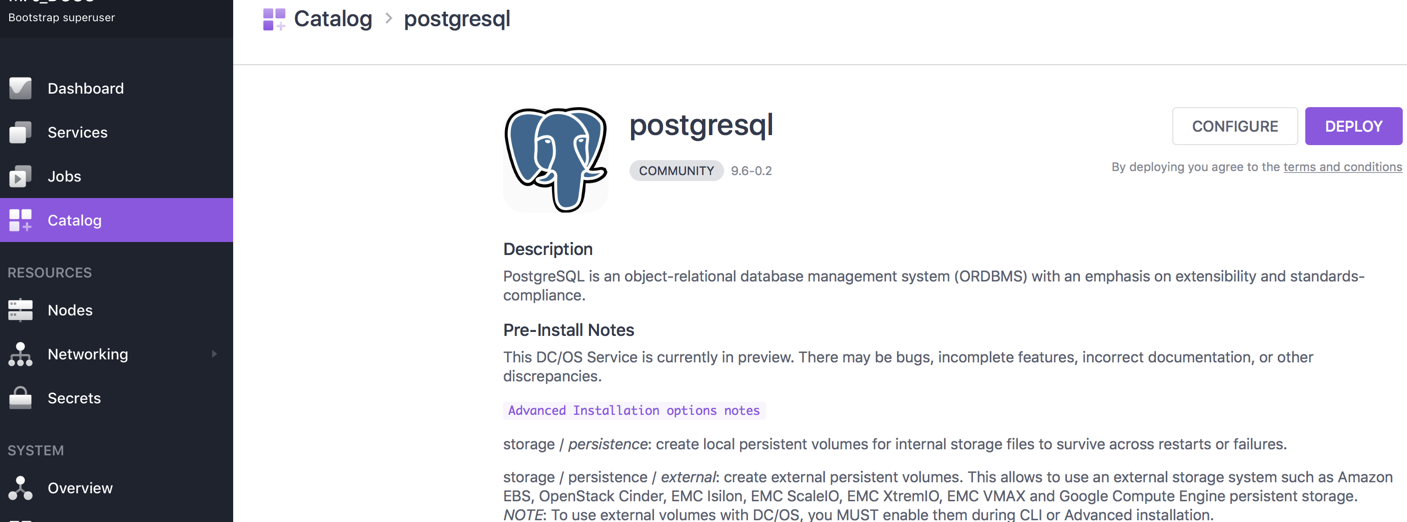Click the Jobs play icon
Image resolution: width=1407 pixels, height=522 pixels.
coord(20,177)
